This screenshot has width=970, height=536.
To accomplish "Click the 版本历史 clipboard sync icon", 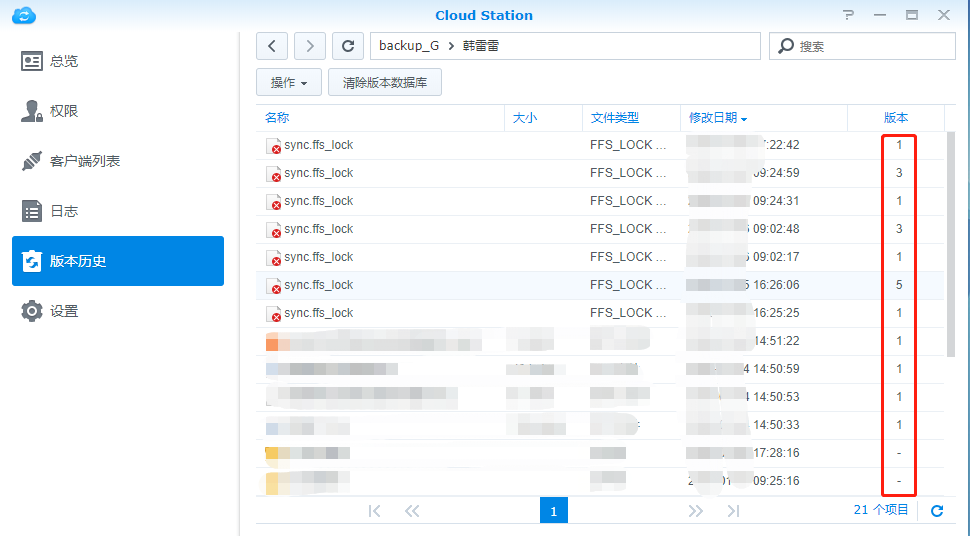I will [32, 261].
